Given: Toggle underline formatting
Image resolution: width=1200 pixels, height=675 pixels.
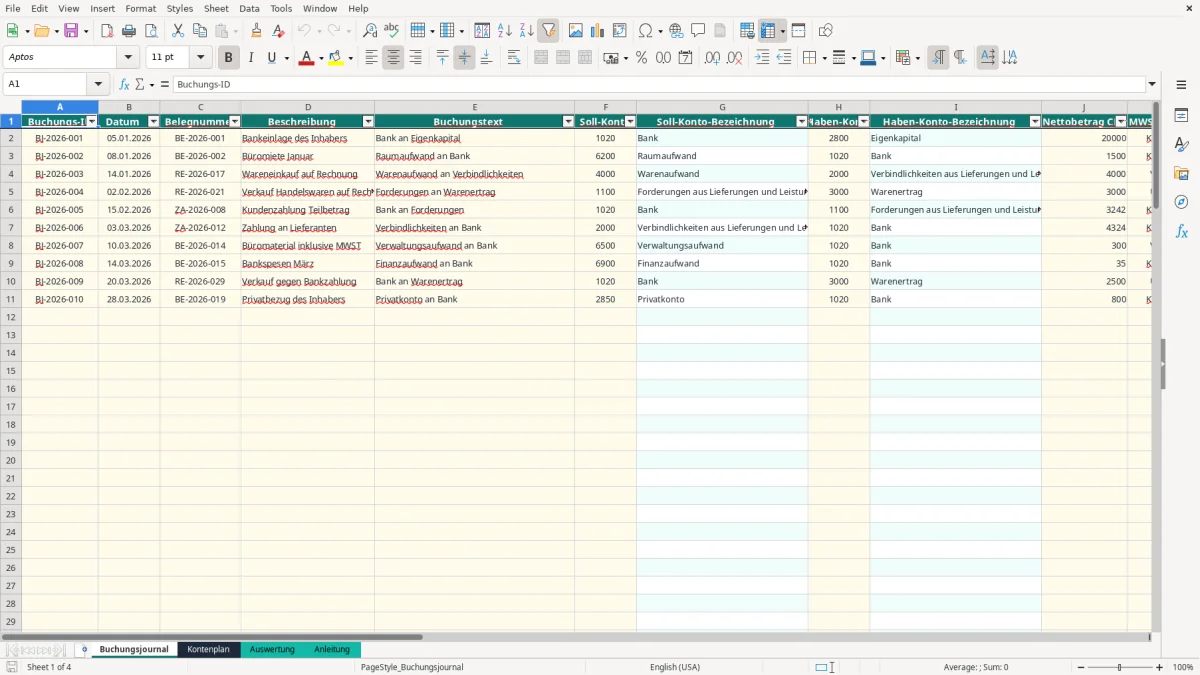Looking at the screenshot, I should coord(272,58).
